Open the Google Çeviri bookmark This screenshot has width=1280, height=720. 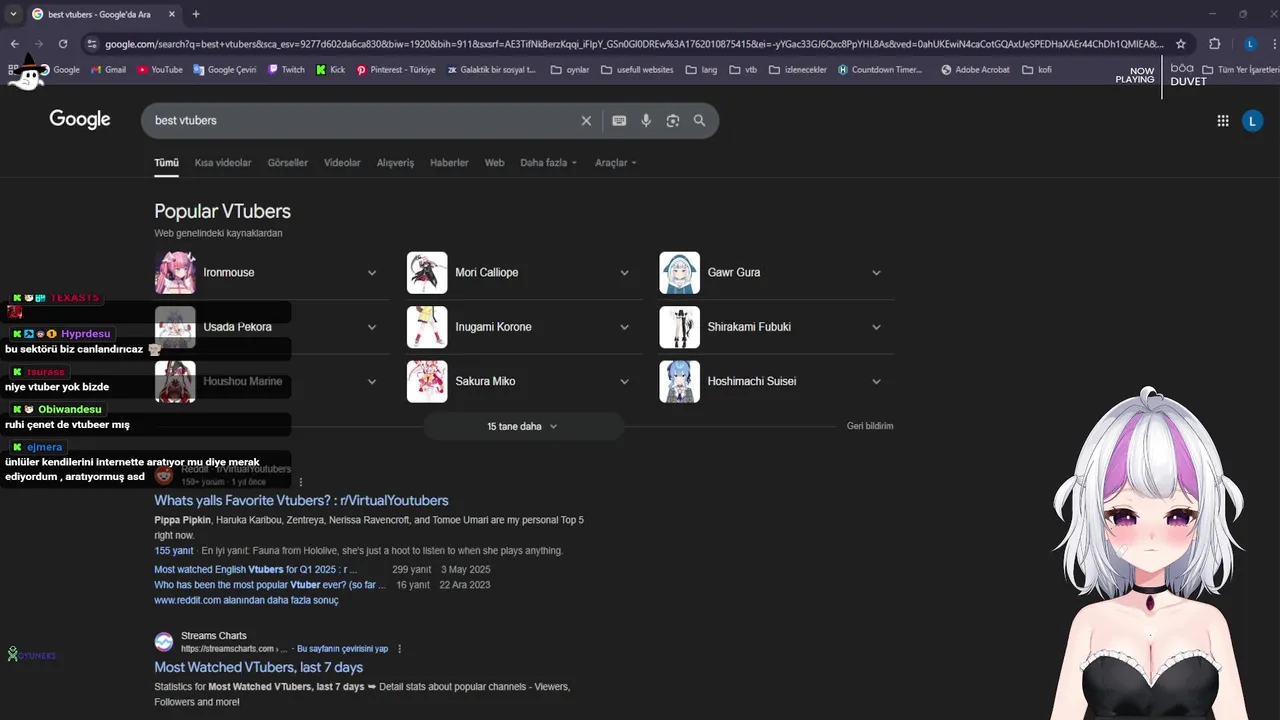225,70
